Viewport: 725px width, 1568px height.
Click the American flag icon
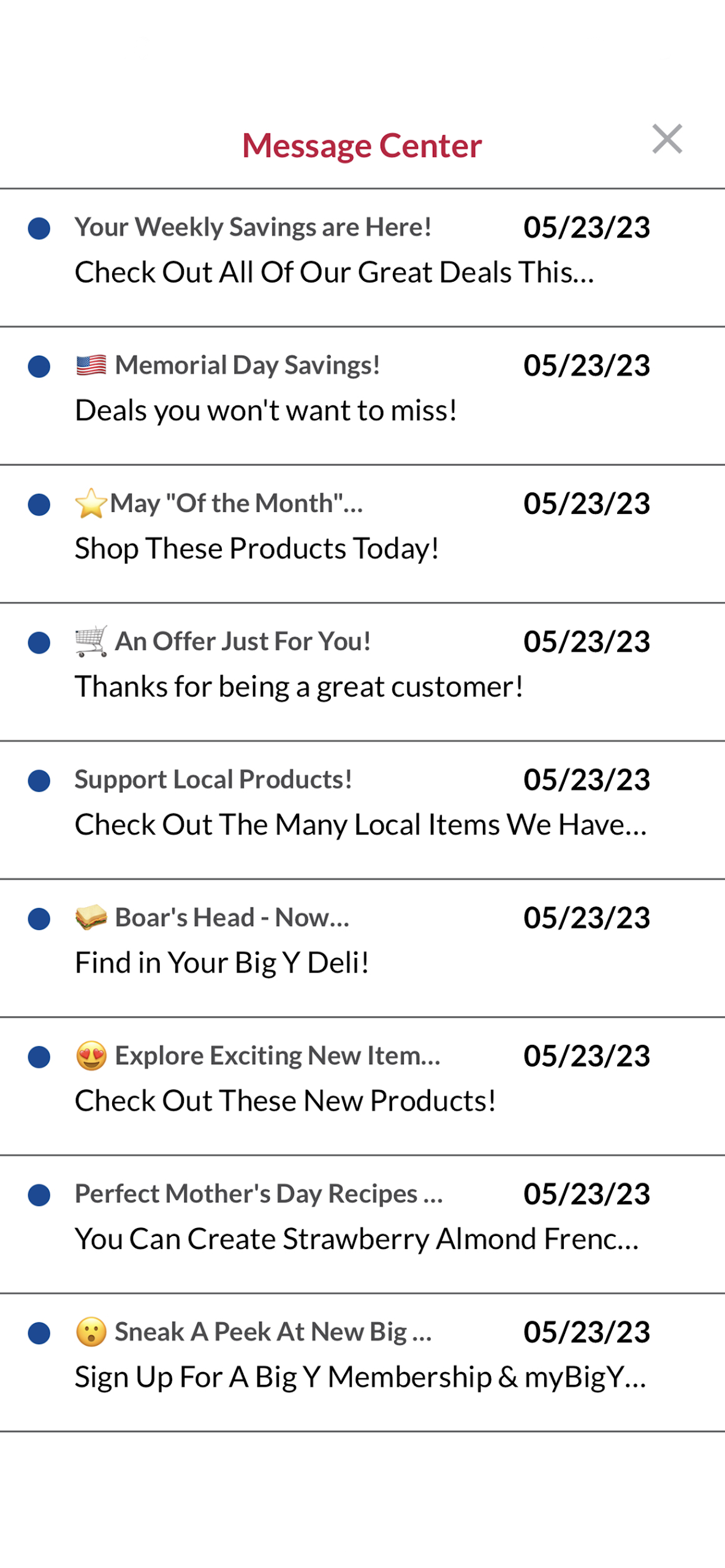[x=91, y=366]
